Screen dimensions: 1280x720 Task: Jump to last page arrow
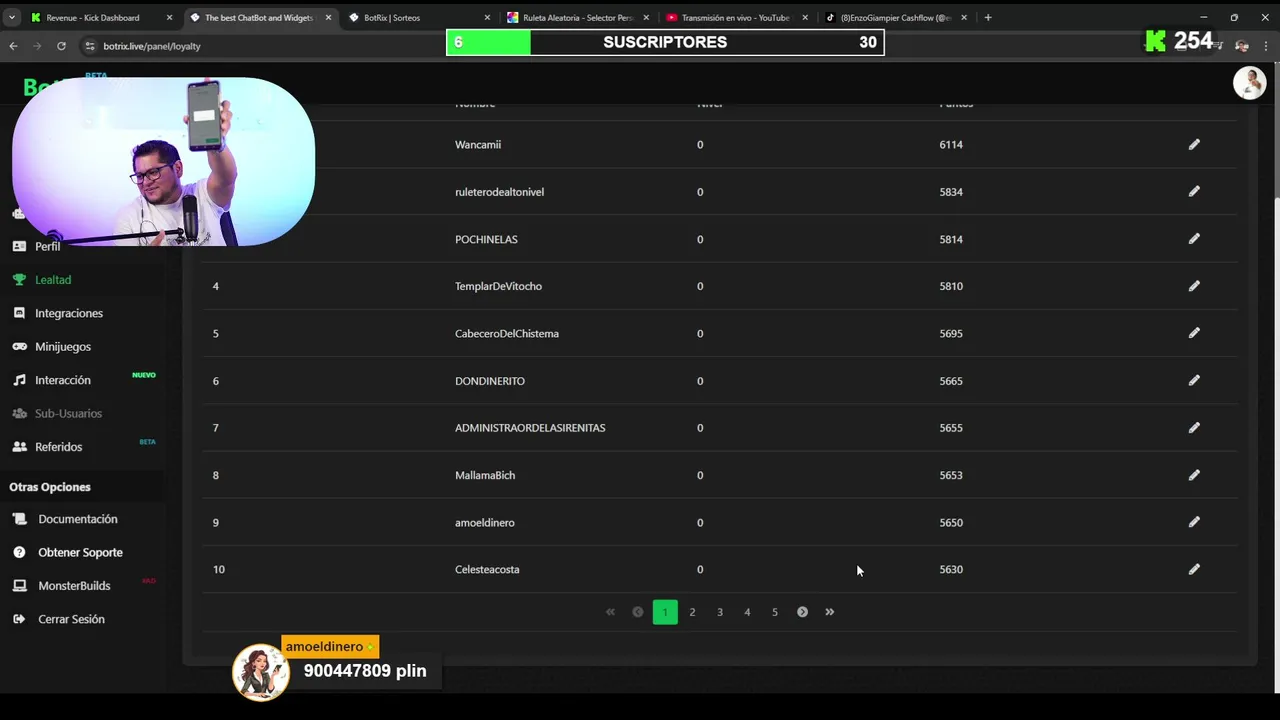[x=829, y=612]
